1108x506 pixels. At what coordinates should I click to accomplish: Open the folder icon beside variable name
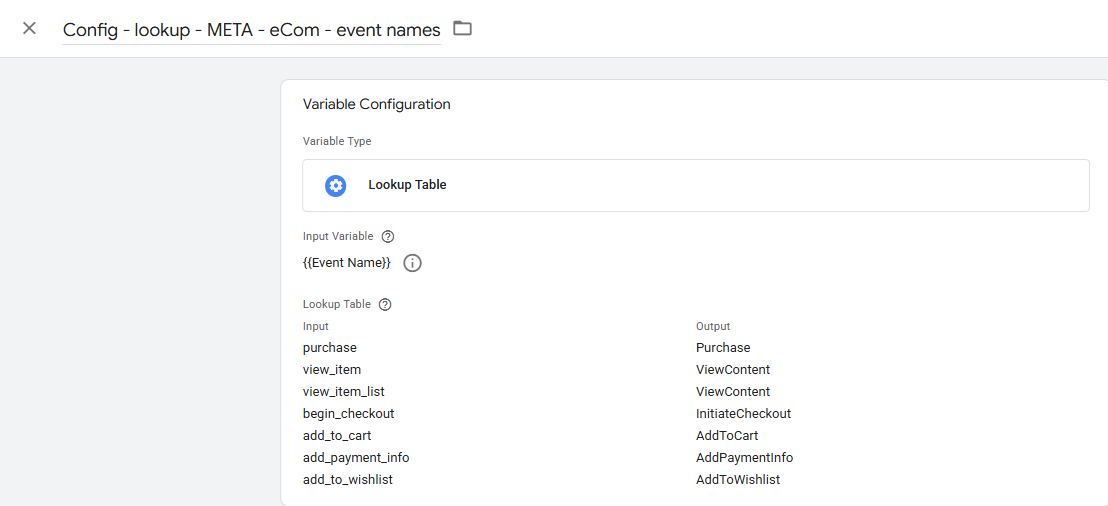(x=462, y=28)
